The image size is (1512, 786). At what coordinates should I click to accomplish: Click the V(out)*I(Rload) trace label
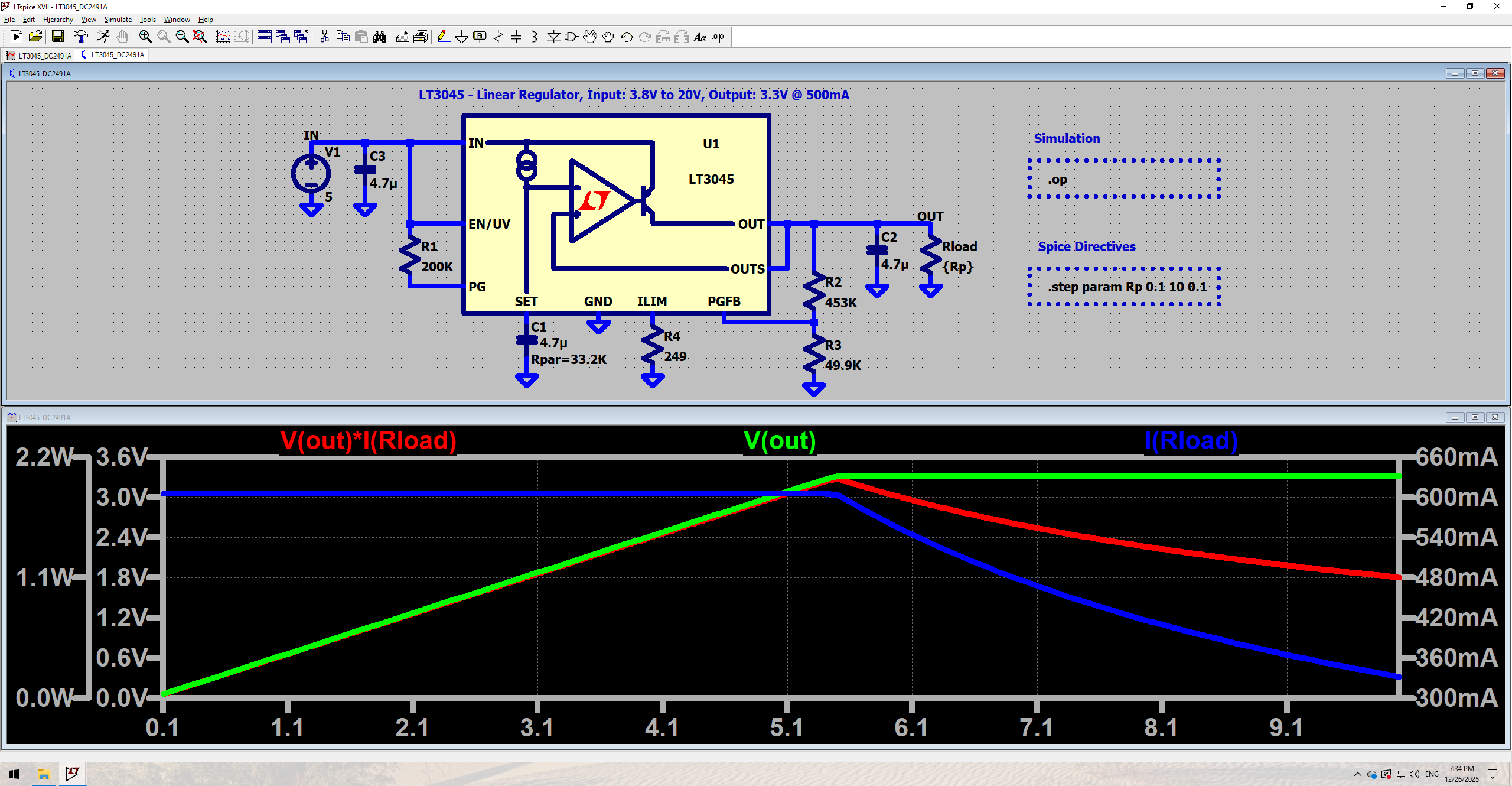(368, 441)
